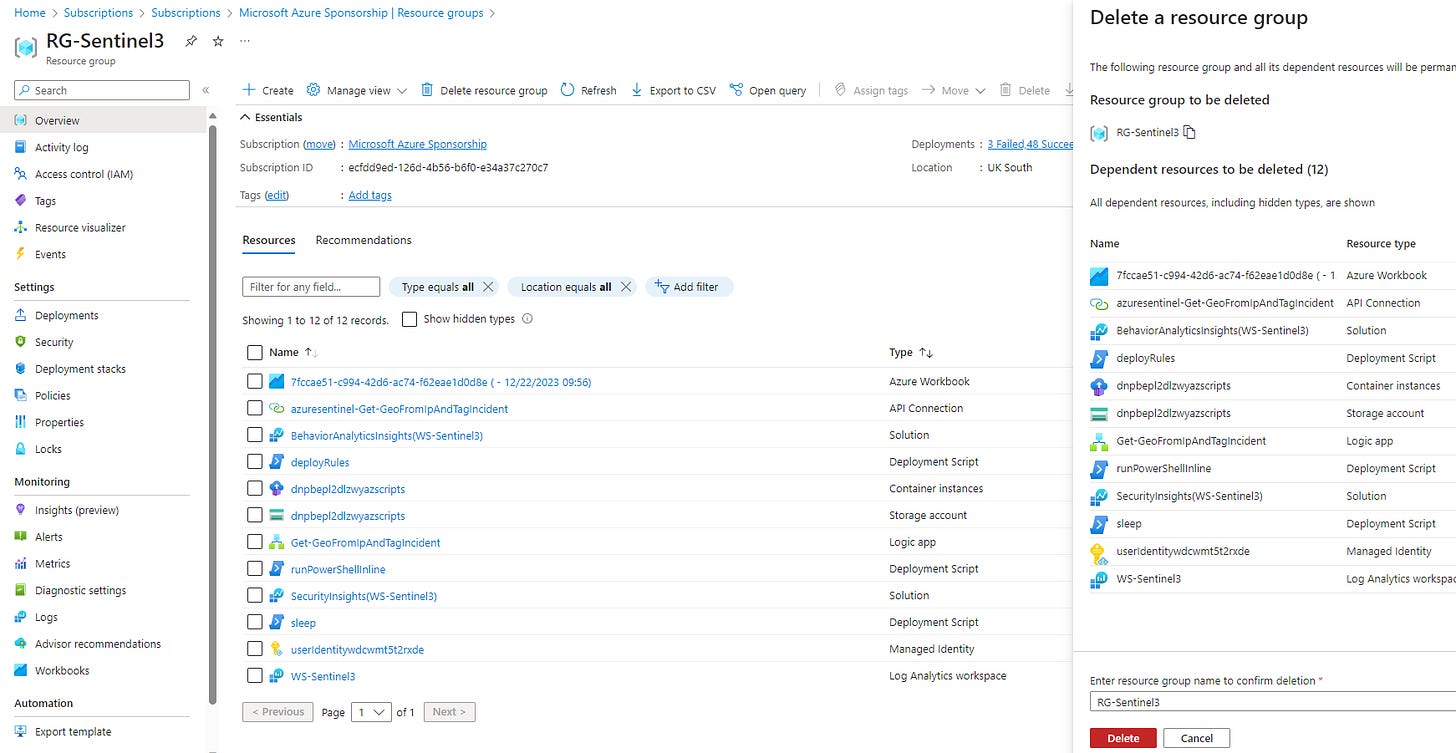
Task: Check the WS-Sentinel3 row checkbox
Action: coord(254,676)
